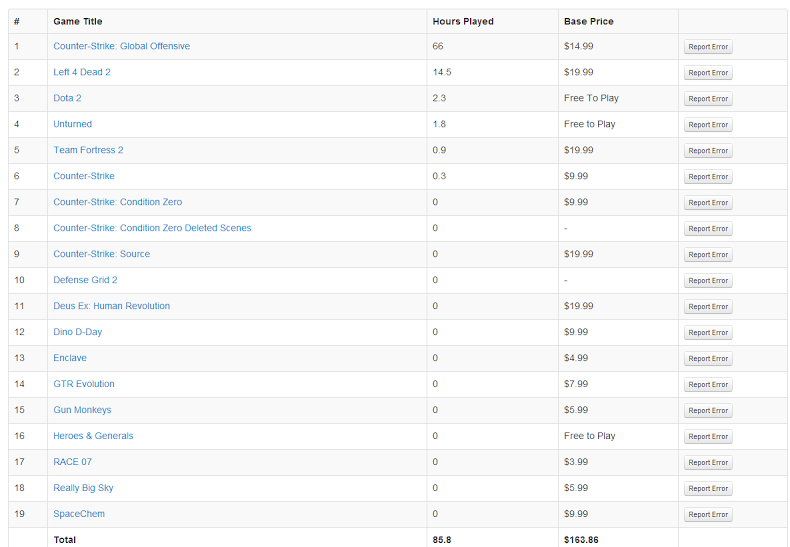This screenshot has width=790, height=547.
Task: Report Error for Left 4 Dead 2
Action: tap(708, 73)
